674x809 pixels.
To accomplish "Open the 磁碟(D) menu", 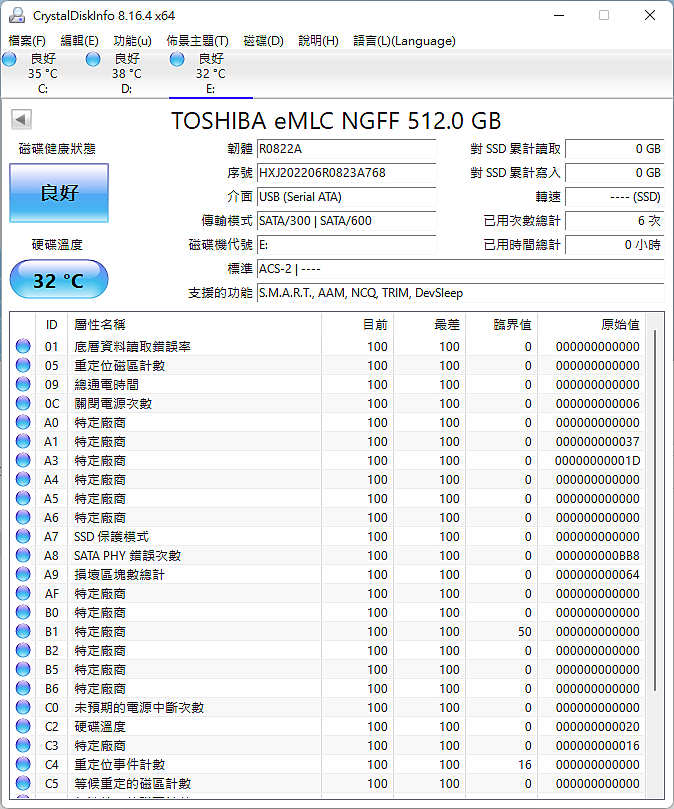I will (x=264, y=41).
